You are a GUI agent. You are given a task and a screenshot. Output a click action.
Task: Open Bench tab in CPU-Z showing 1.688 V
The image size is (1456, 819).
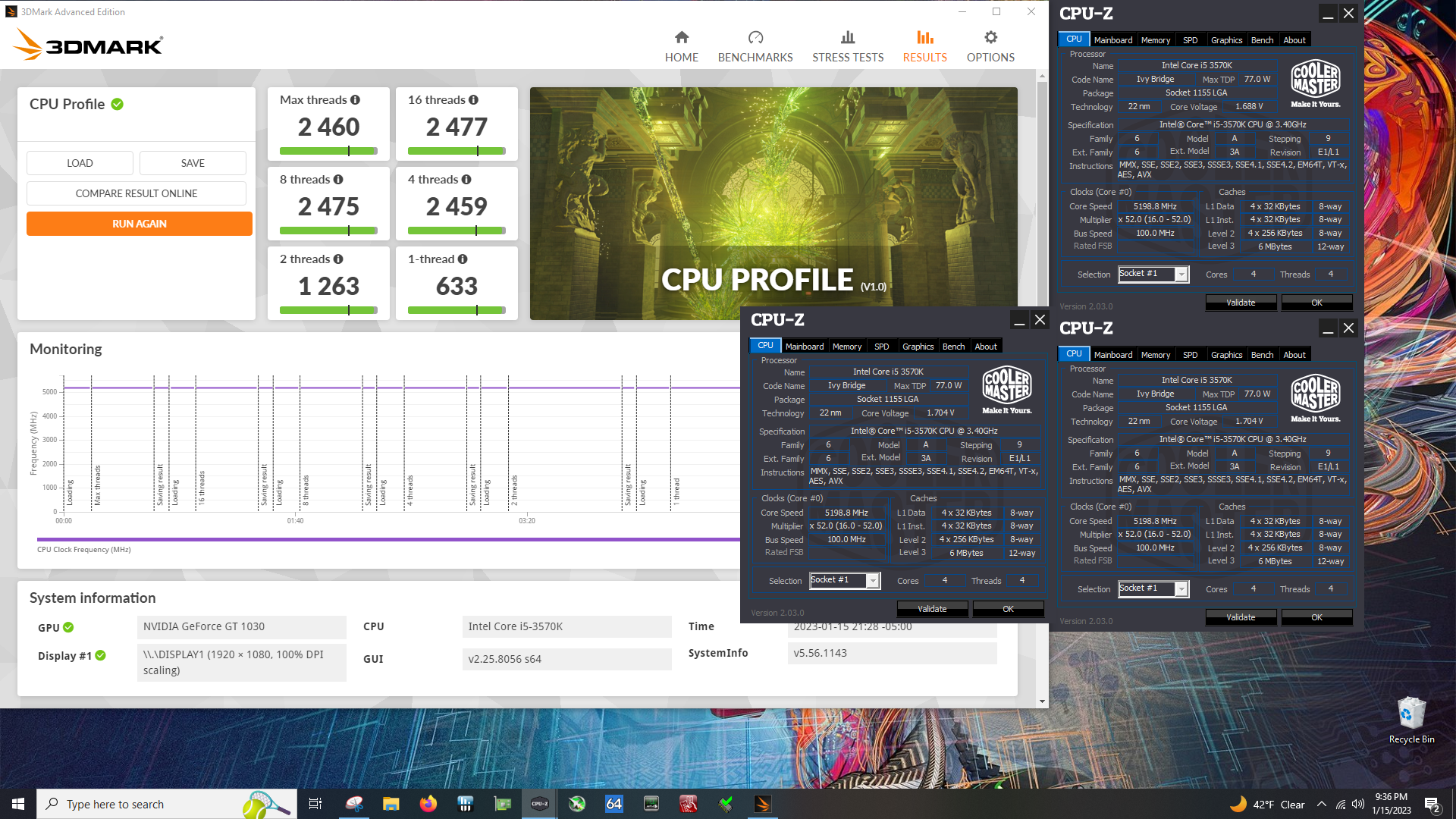point(1262,40)
